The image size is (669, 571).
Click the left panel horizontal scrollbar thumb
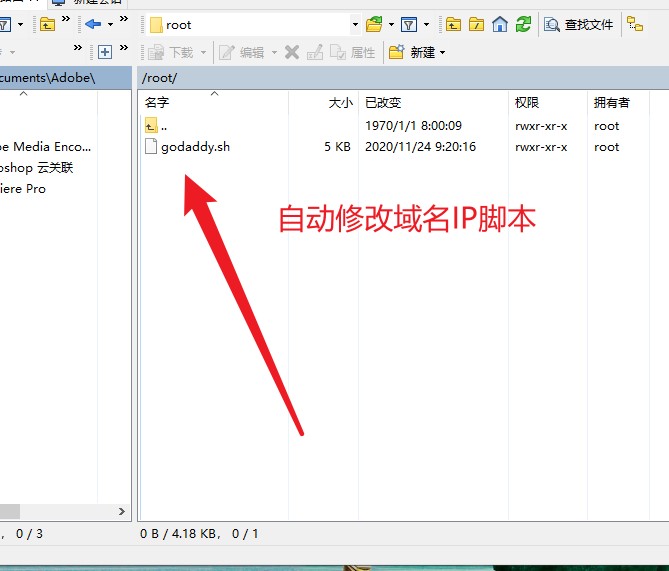coord(10,511)
